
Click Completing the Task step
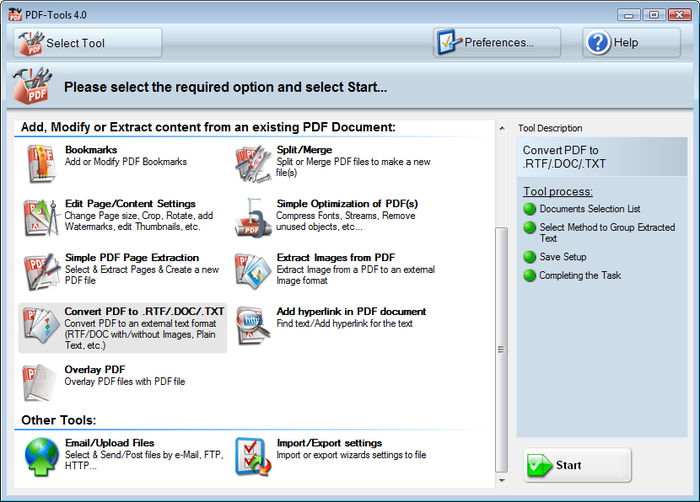tap(580, 275)
